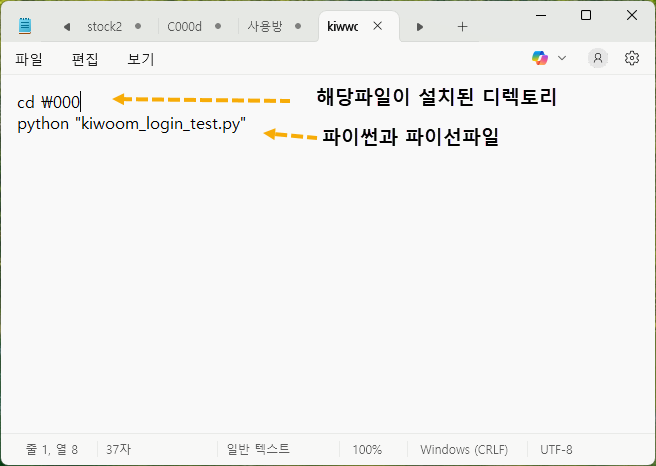Switch to the 사용방 tab
The width and height of the screenshot is (656, 466).
click(x=265, y=26)
